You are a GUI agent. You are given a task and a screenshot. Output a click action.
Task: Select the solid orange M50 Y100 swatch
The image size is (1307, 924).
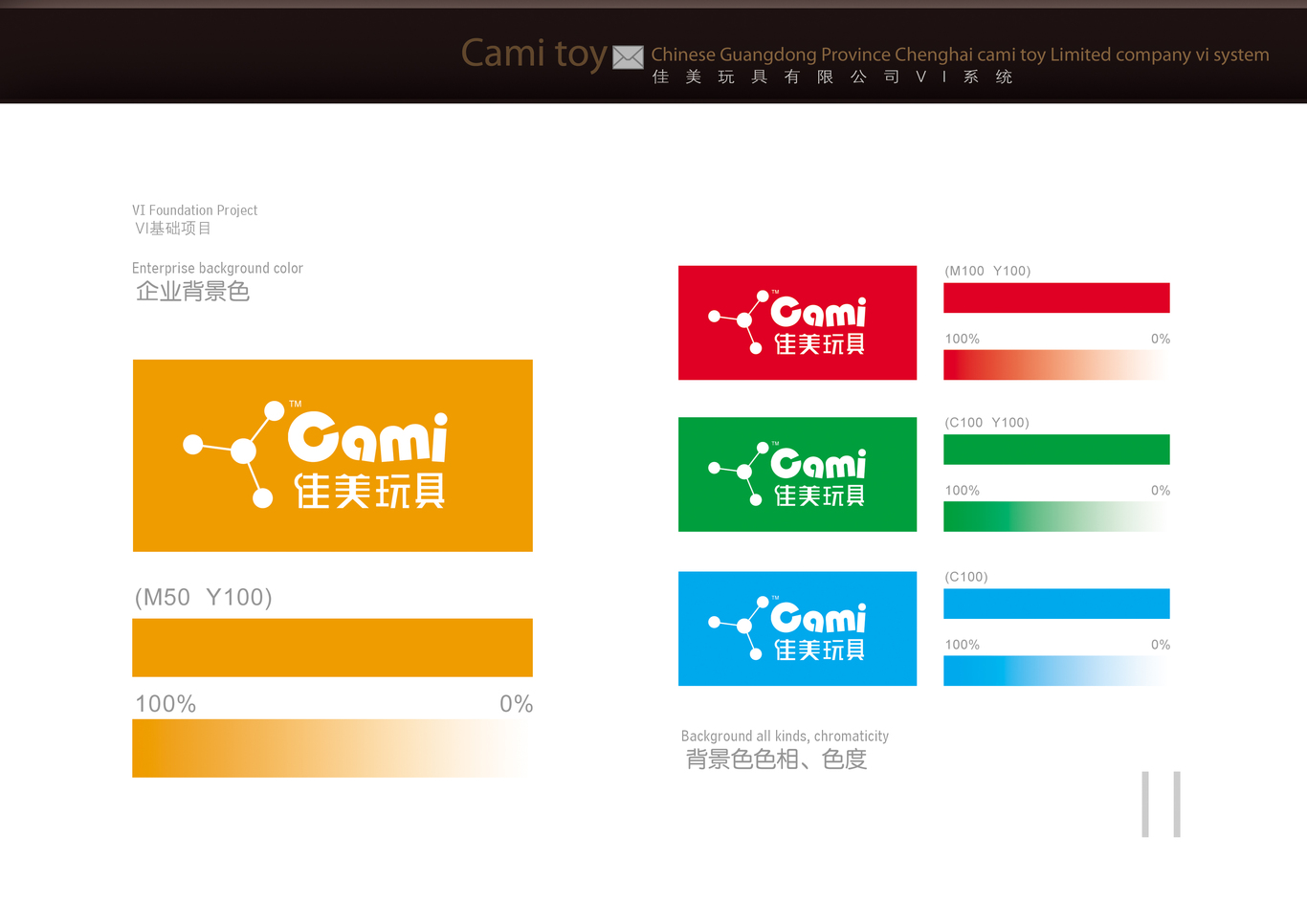coord(332,648)
